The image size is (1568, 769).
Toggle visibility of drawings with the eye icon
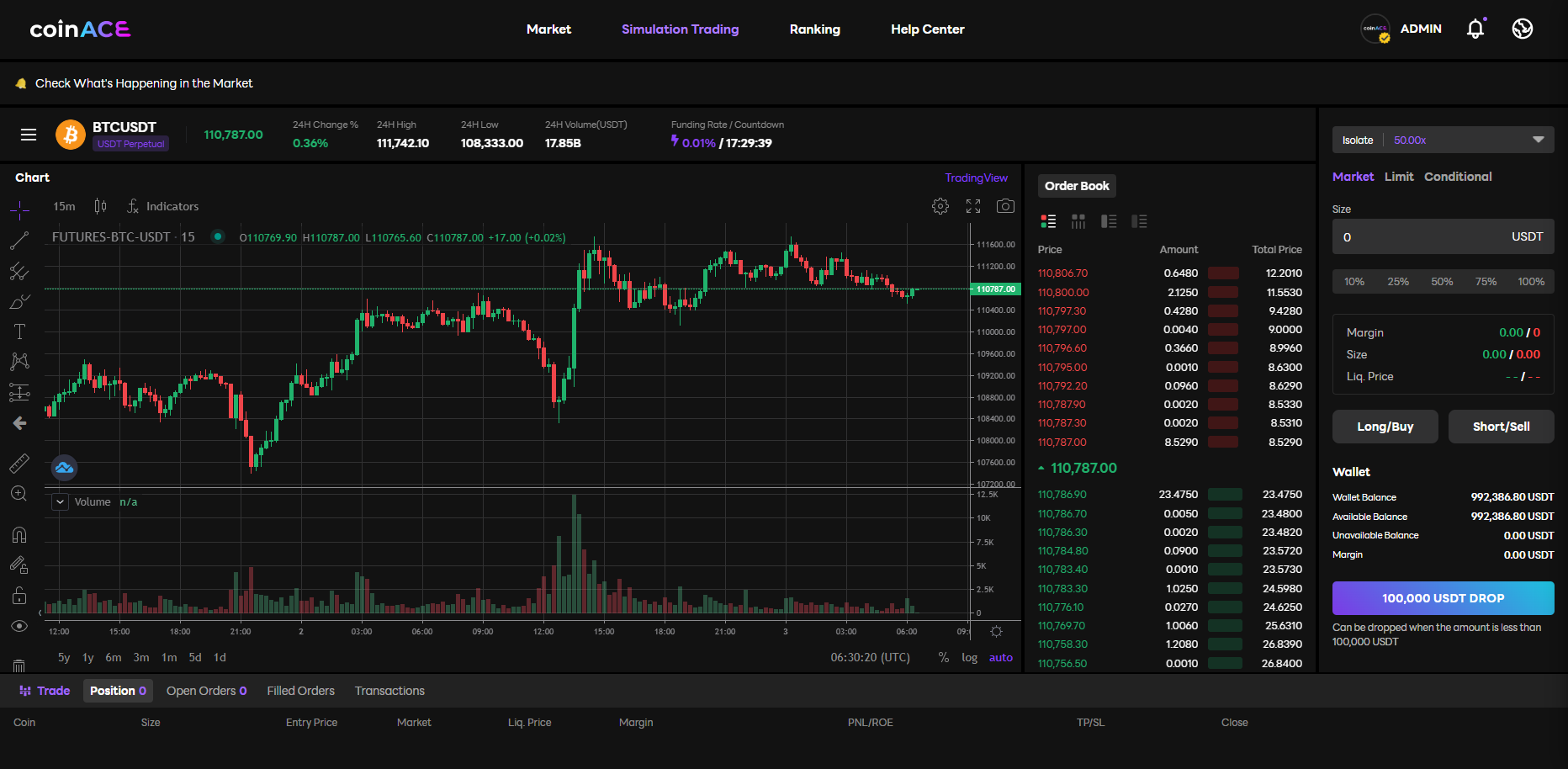20,625
